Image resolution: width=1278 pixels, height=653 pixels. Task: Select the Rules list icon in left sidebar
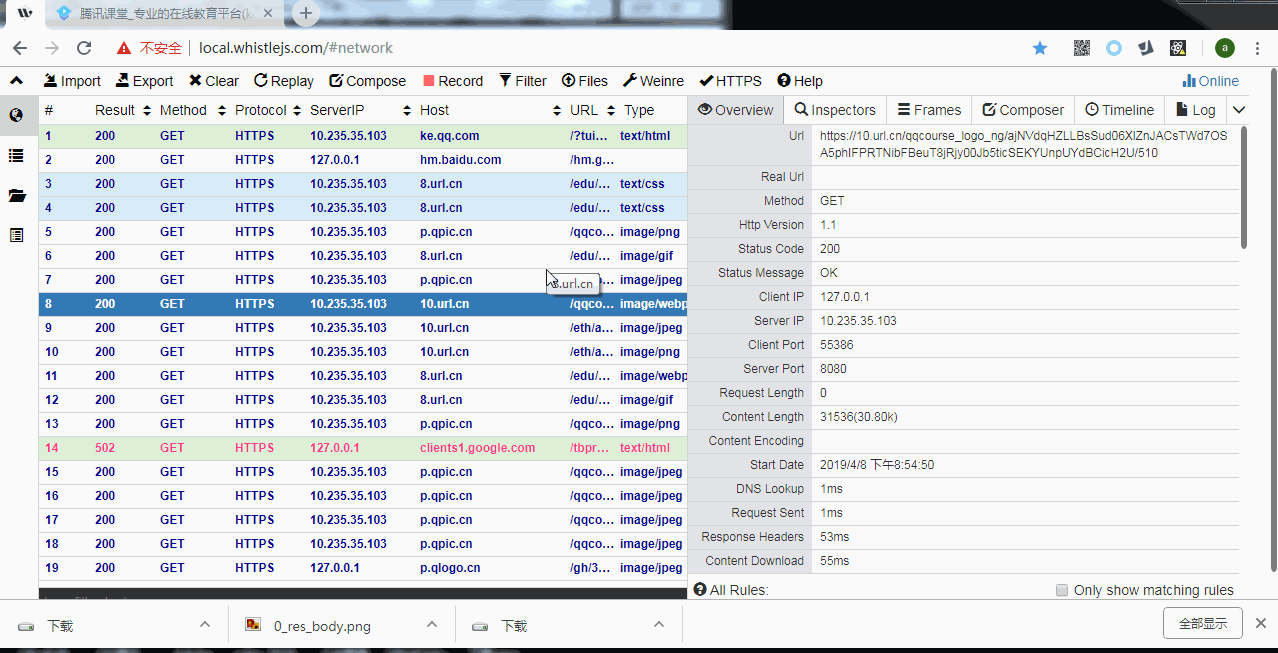tap(16, 155)
